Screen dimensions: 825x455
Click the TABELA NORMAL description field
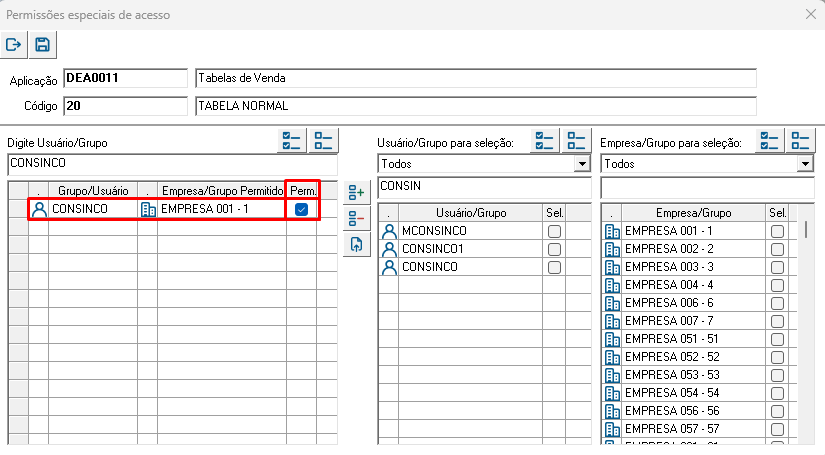(x=476, y=106)
